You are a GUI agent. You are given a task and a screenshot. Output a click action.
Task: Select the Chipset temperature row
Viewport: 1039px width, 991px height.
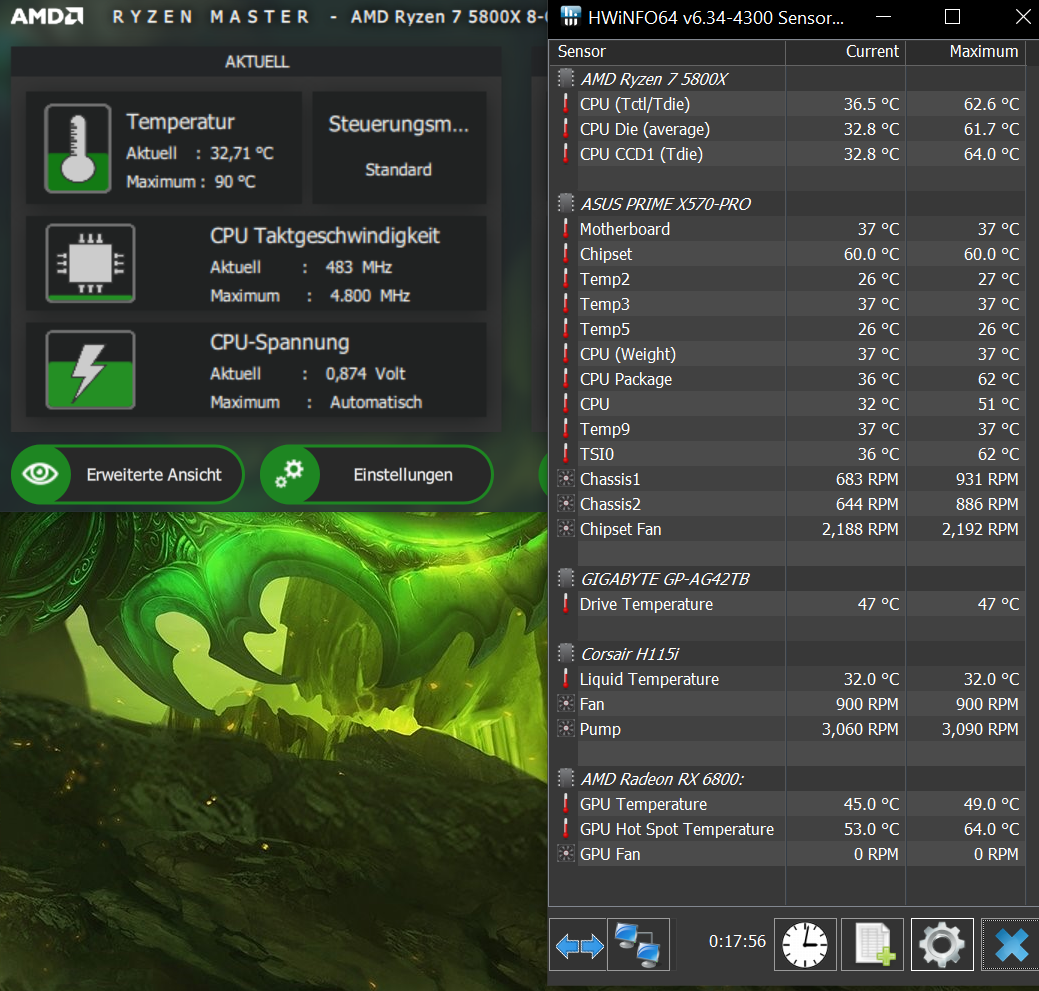(x=788, y=254)
